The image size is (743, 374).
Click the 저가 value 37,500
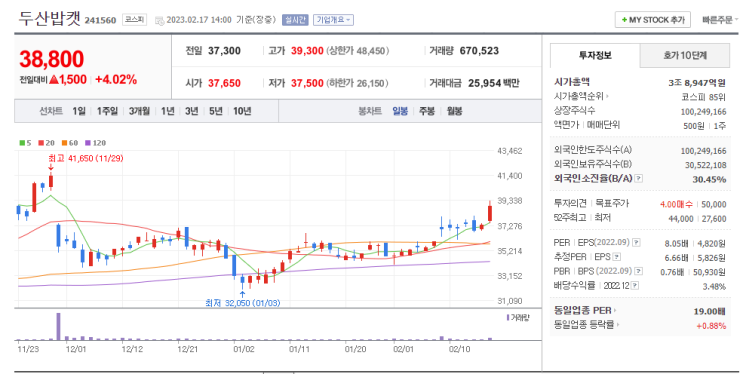(x=307, y=83)
